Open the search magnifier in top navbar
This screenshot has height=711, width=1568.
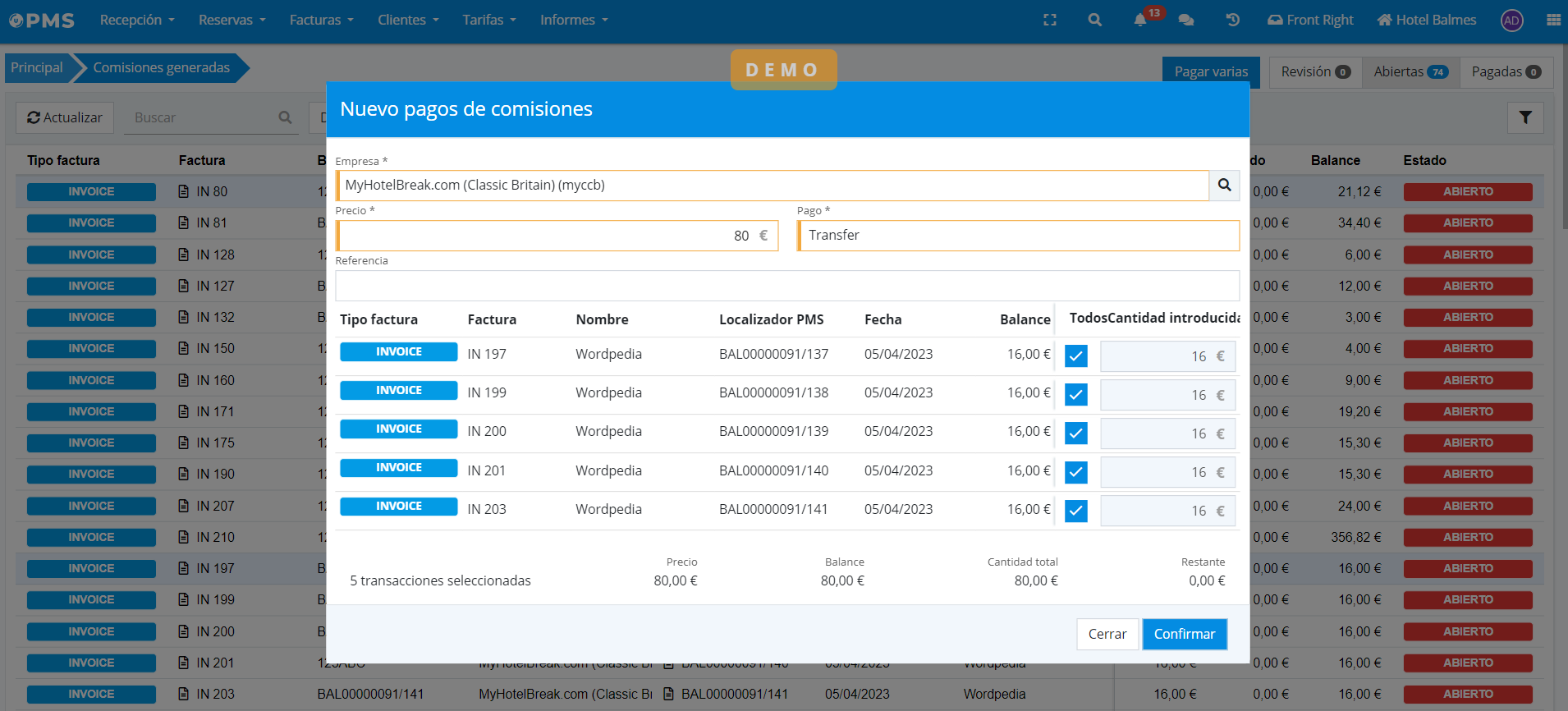click(x=1094, y=20)
